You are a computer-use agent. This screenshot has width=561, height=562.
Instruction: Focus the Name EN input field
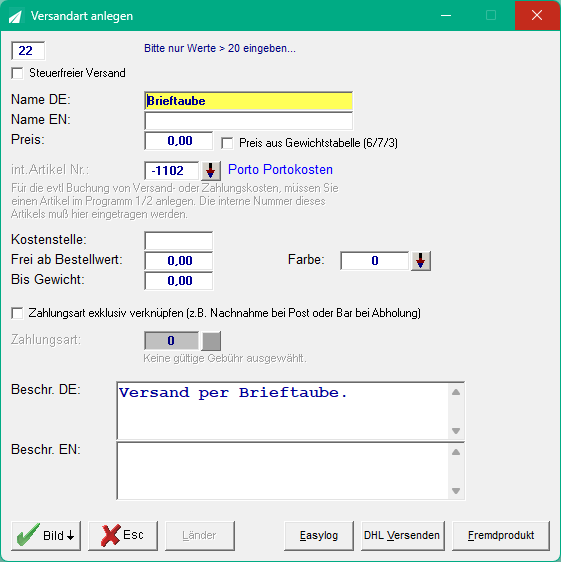pos(248,121)
